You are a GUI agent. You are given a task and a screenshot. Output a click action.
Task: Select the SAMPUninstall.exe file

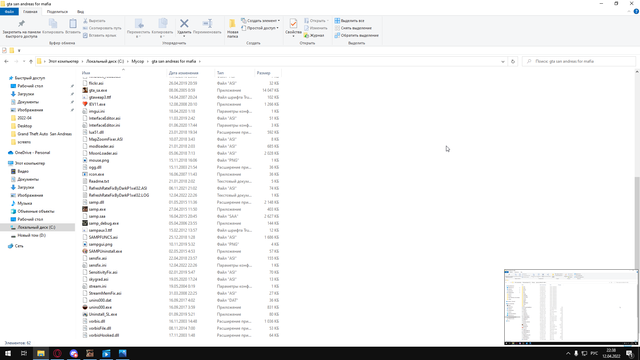(x=105, y=251)
